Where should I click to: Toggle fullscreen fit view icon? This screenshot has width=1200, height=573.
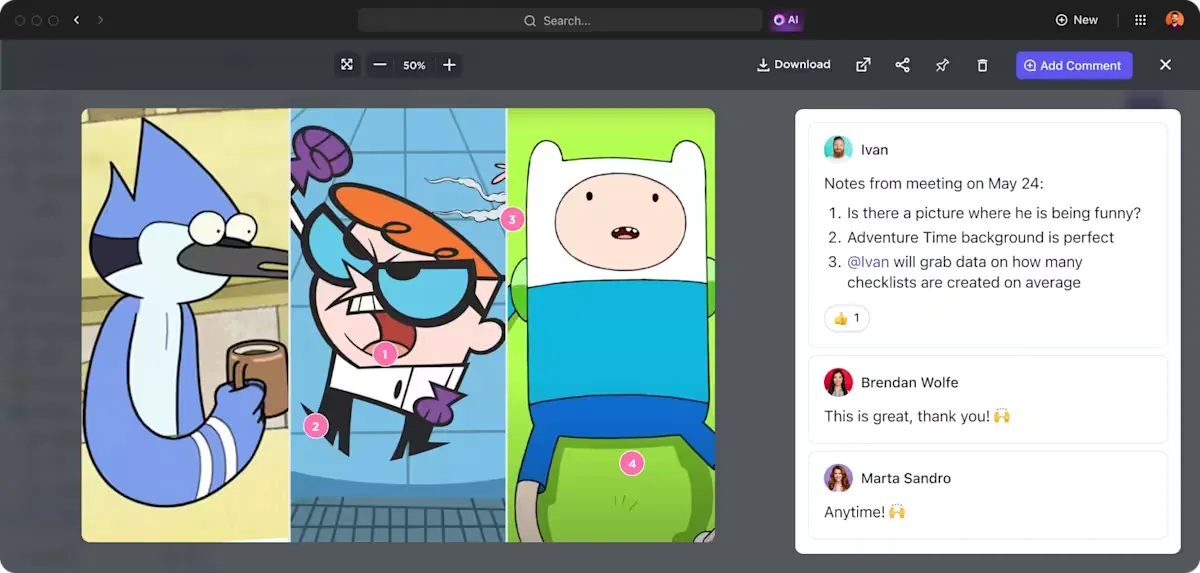click(x=347, y=65)
